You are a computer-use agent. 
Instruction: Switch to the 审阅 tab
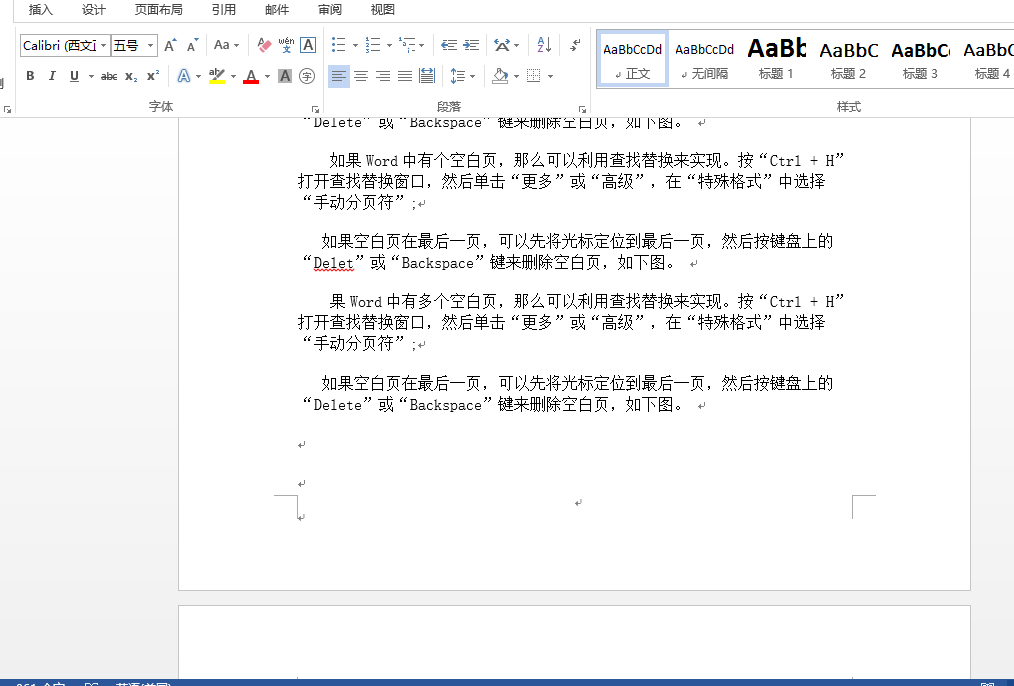pos(330,10)
